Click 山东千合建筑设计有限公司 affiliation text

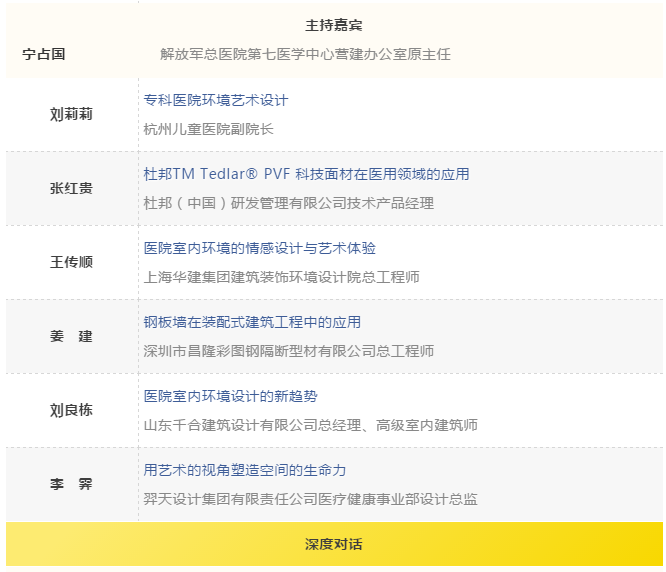coord(310,425)
